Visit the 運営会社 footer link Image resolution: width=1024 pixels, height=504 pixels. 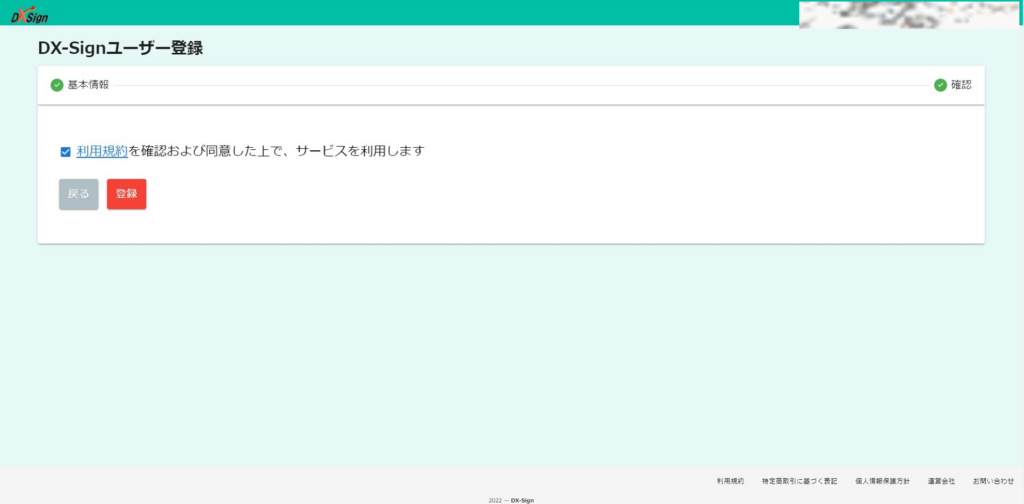point(941,481)
